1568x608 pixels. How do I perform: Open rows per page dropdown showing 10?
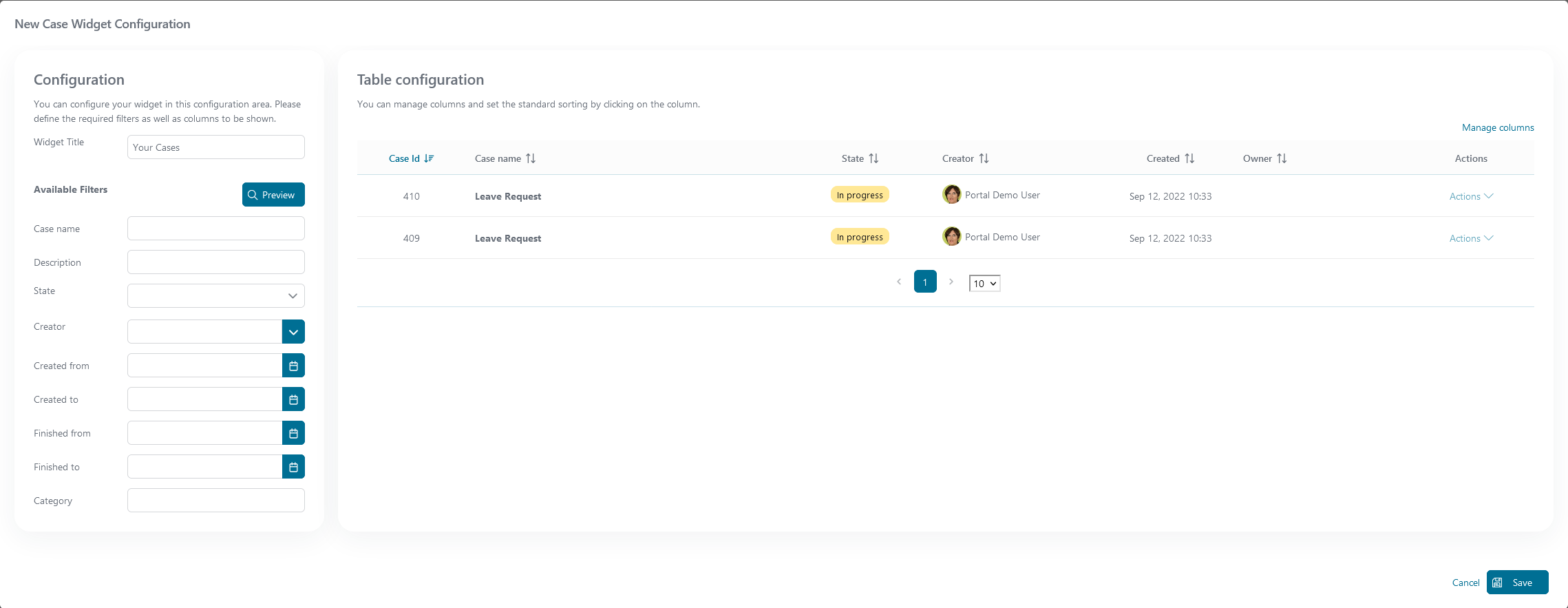[x=984, y=284]
